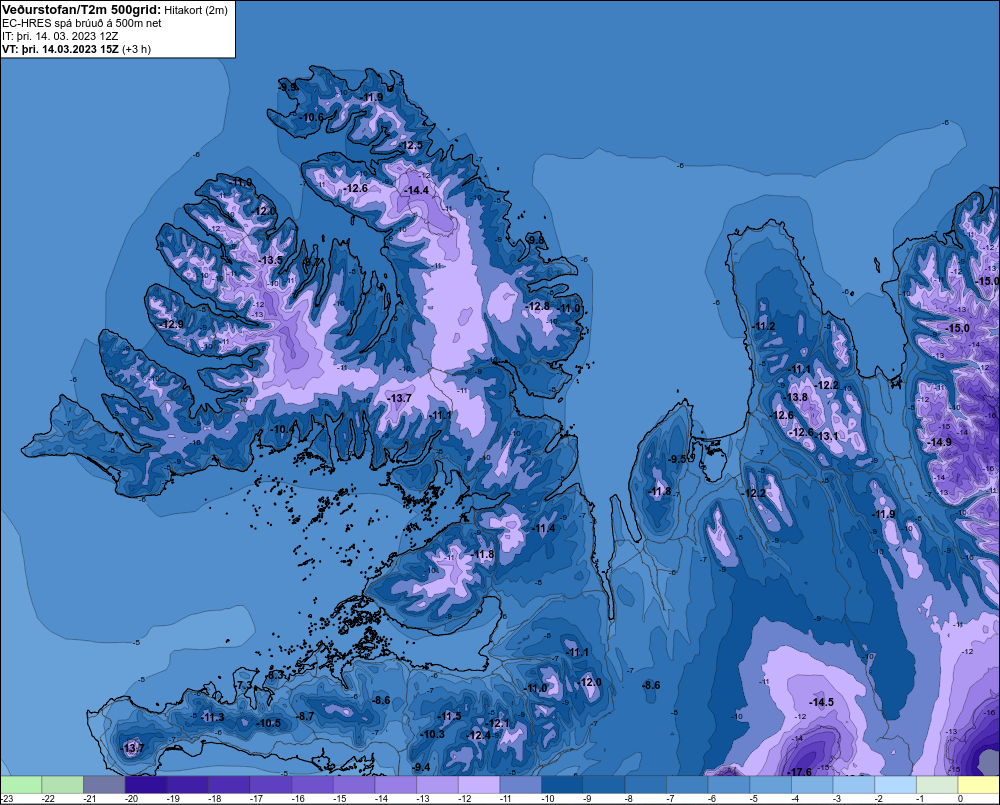Click the darkest purple -20 legend swatch
This screenshot has height=805, width=1000.
coord(146,785)
